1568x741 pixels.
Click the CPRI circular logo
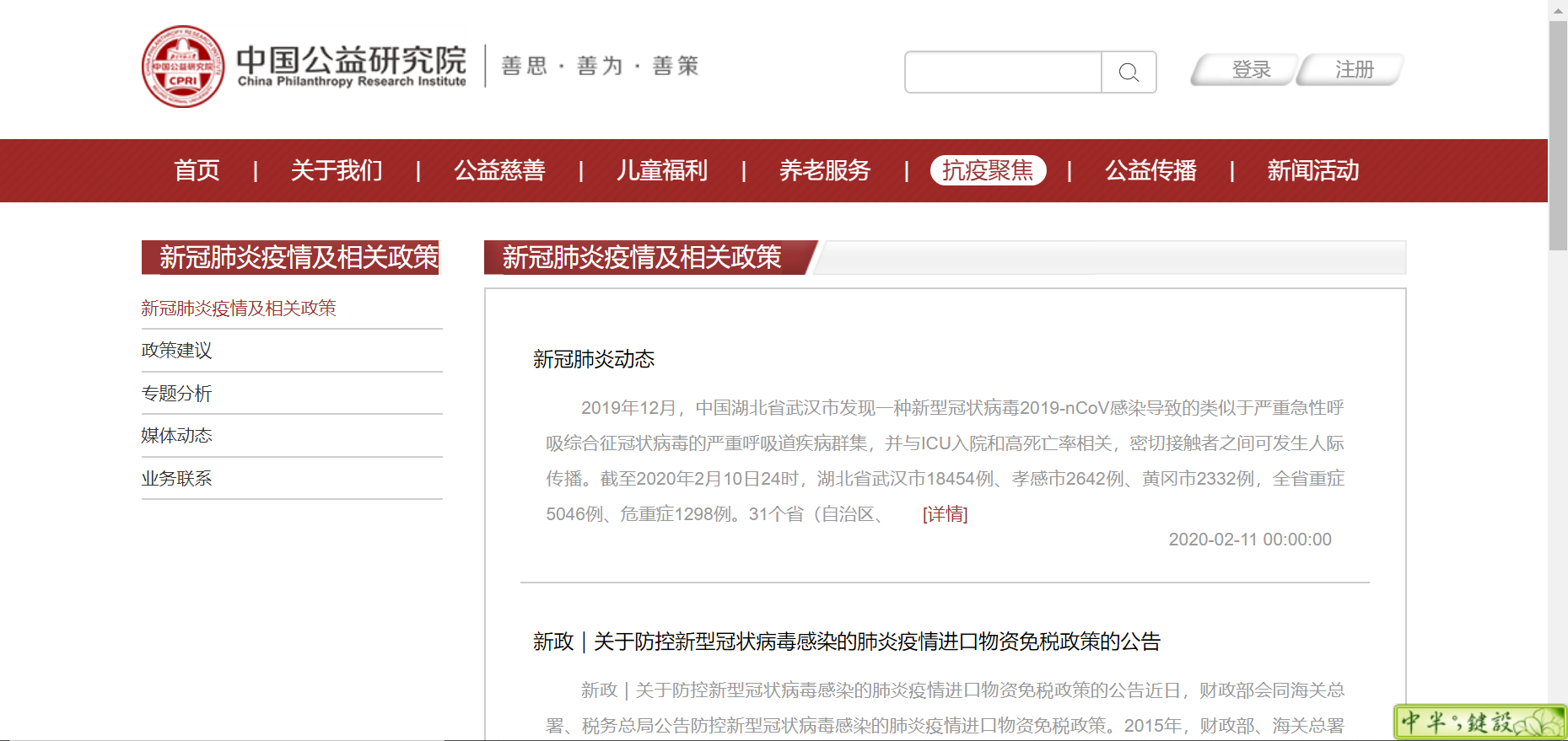coord(183,67)
